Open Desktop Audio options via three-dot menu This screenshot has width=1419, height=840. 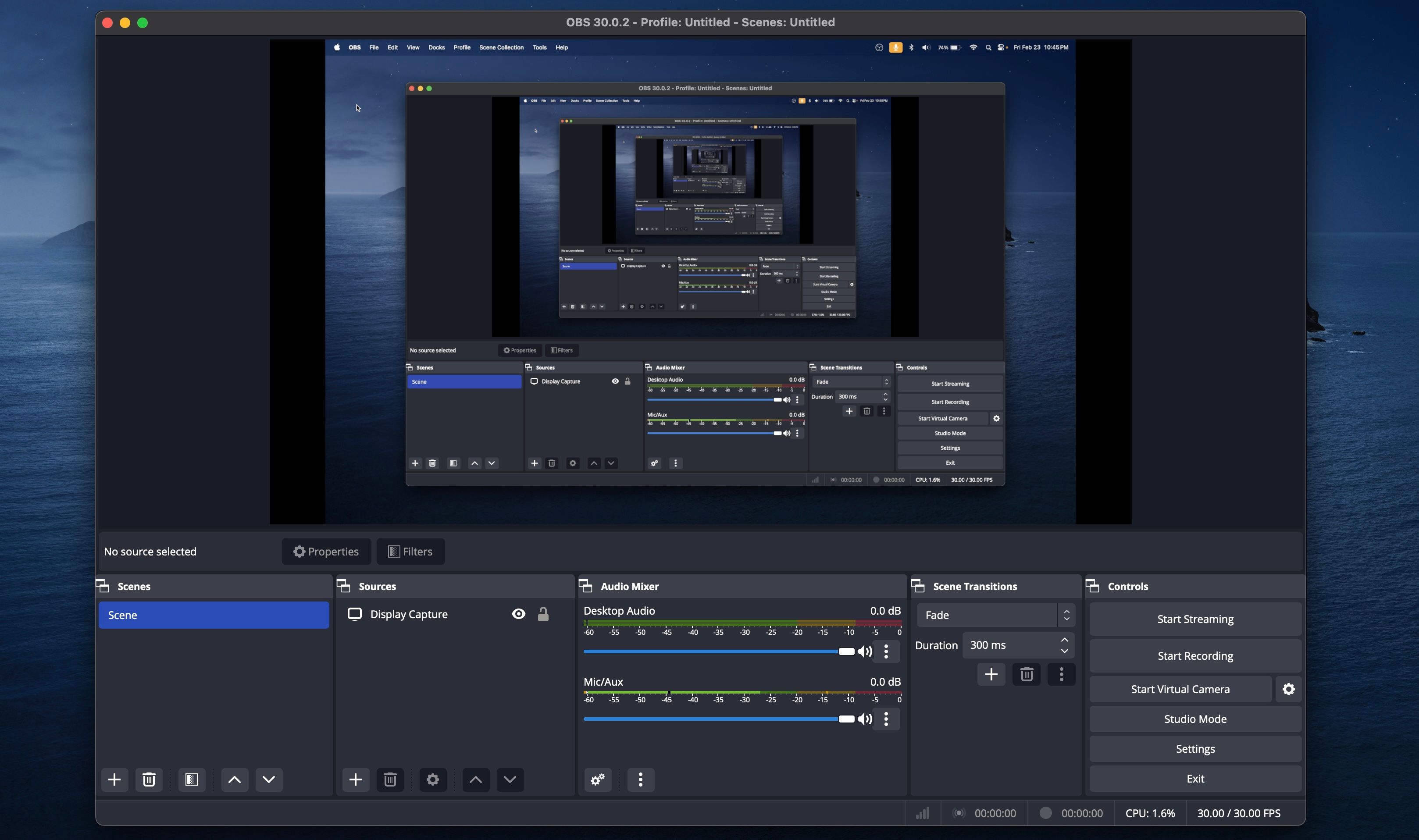886,651
